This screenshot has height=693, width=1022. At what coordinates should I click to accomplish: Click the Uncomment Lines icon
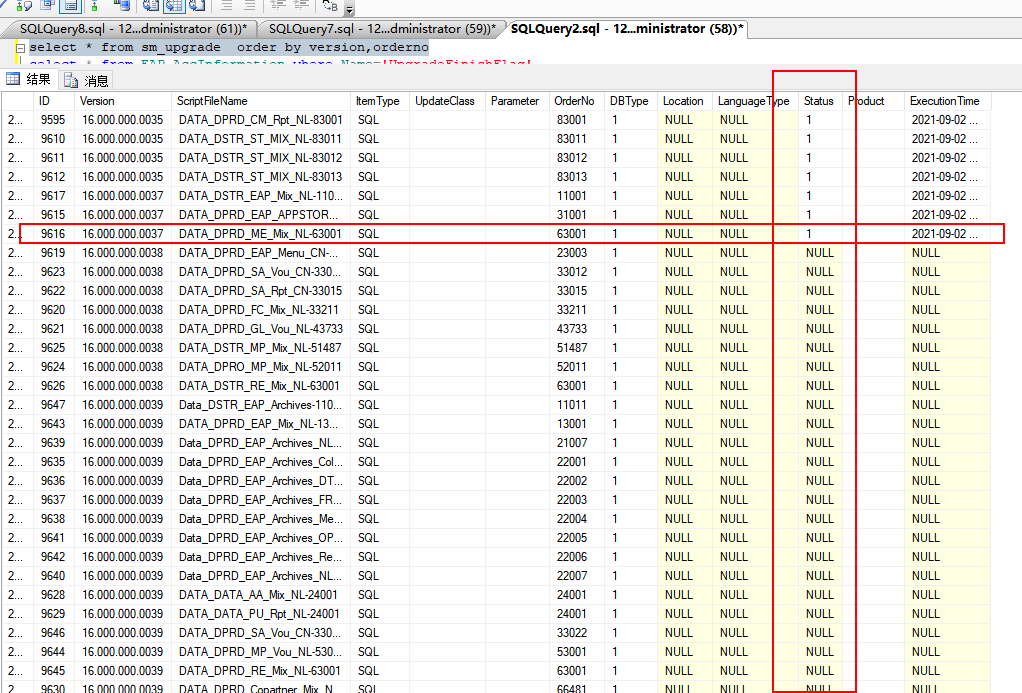click(x=250, y=5)
